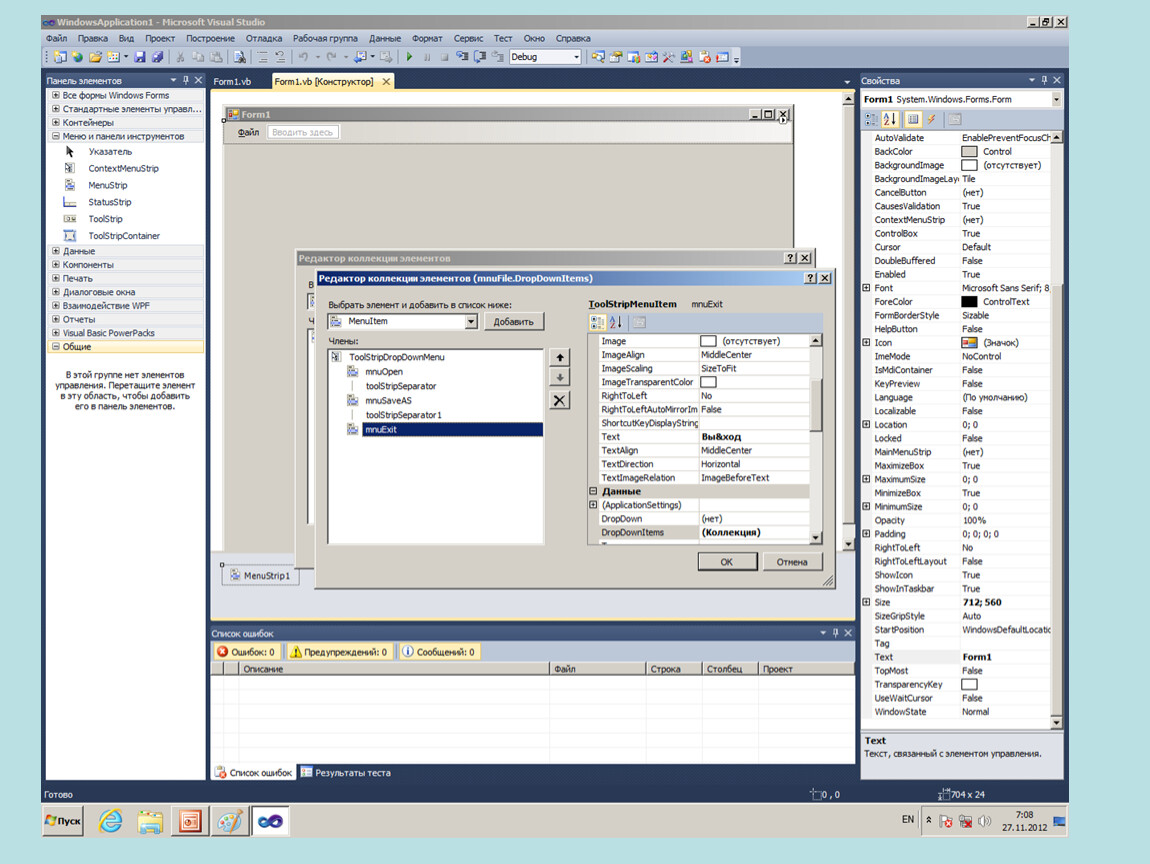Screen dimensions: 1150x864
Task: Select the ContextMenuStrip tool in the toolbox
Action: point(123,168)
